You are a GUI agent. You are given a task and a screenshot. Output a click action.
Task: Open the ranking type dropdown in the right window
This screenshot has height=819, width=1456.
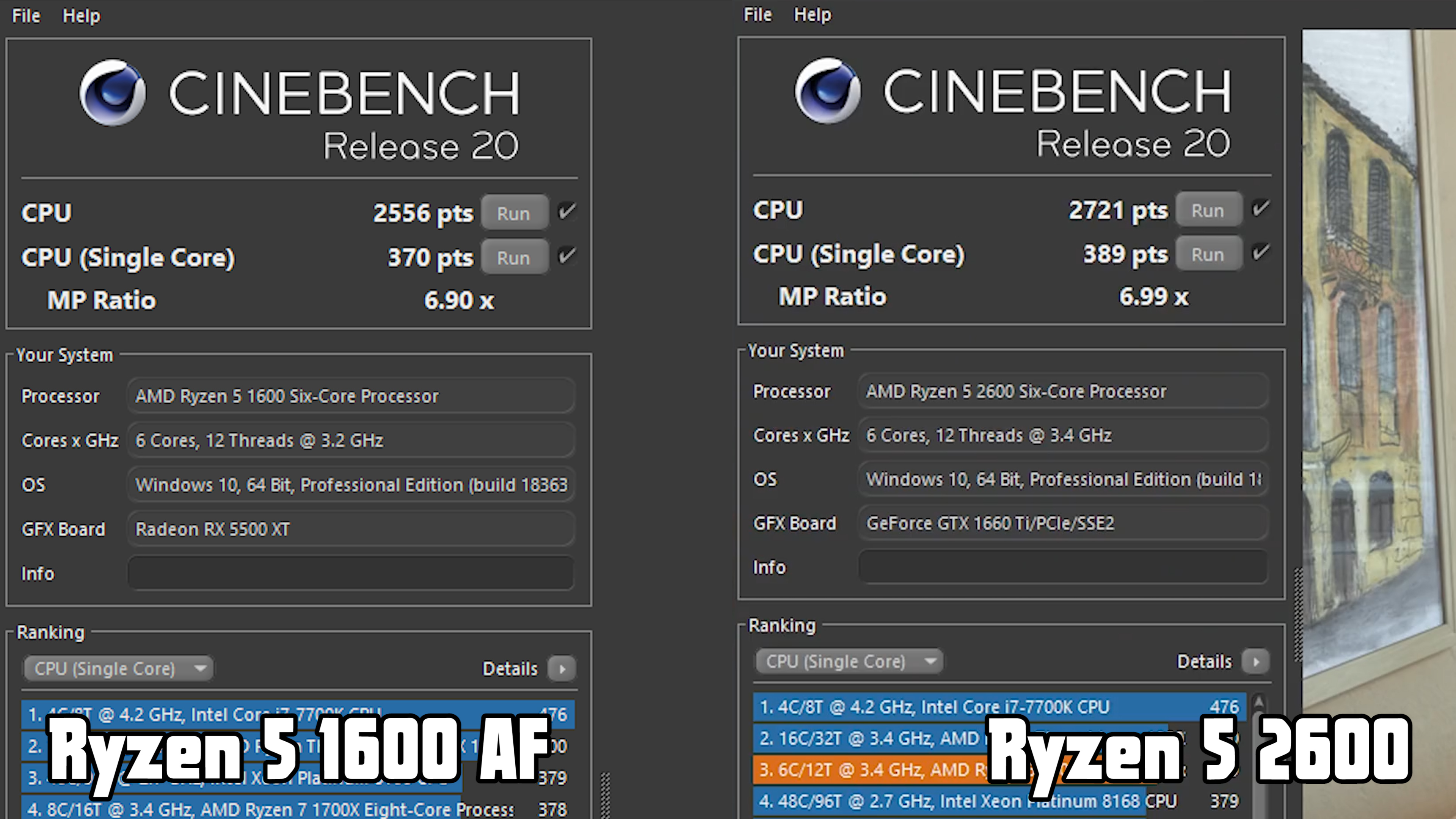click(x=849, y=661)
